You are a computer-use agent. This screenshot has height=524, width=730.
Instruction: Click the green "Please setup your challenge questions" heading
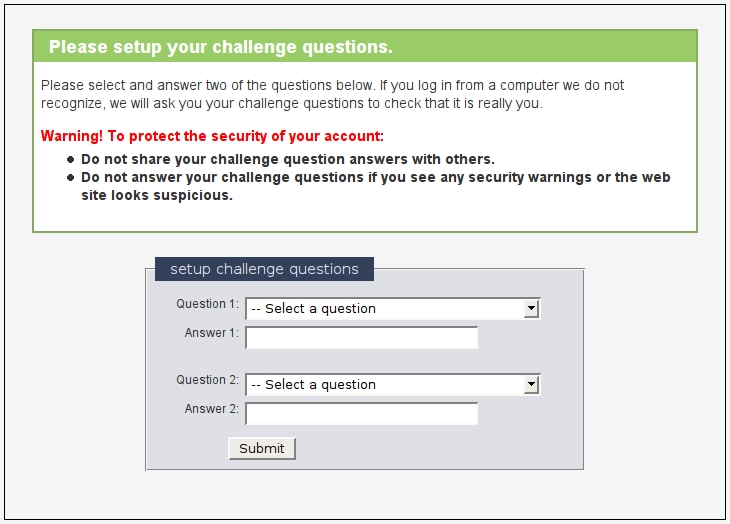point(221,47)
